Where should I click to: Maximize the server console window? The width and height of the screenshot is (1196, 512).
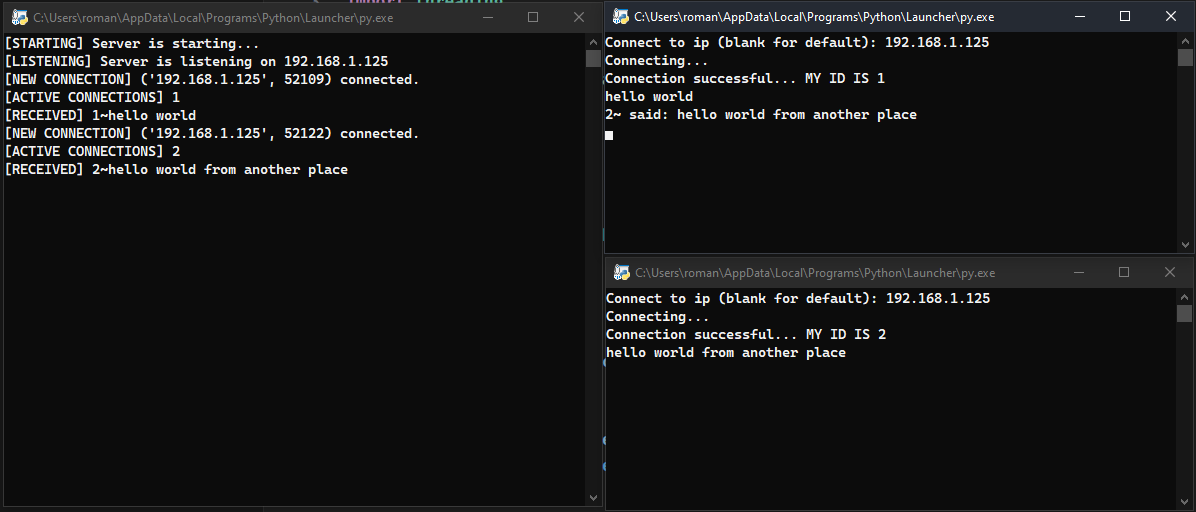(533, 17)
